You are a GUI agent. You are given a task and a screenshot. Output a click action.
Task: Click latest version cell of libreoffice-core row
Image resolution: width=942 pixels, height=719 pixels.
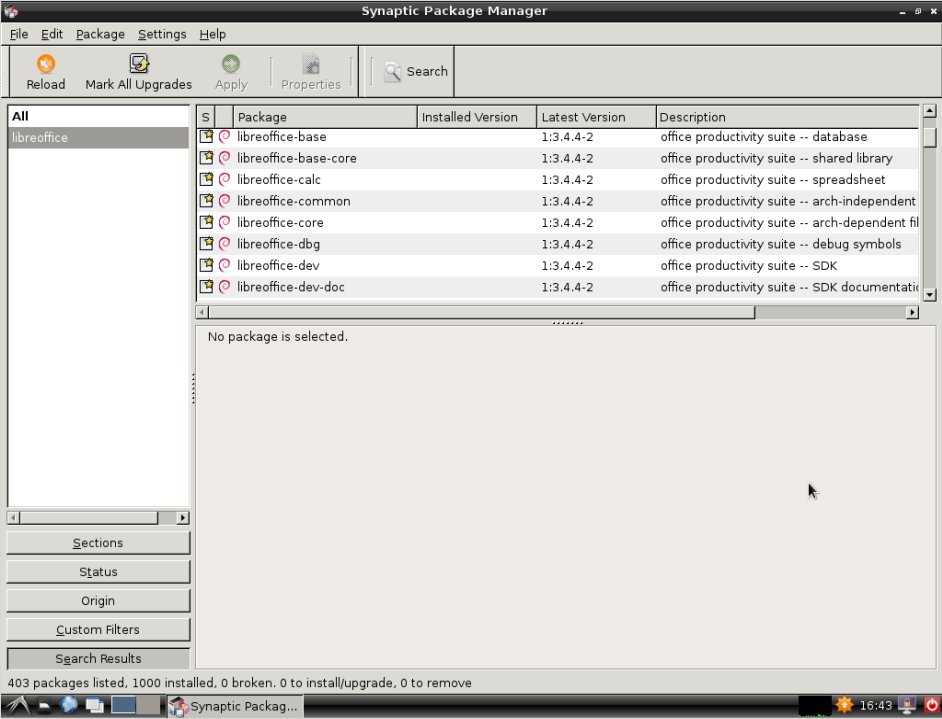click(x=567, y=223)
